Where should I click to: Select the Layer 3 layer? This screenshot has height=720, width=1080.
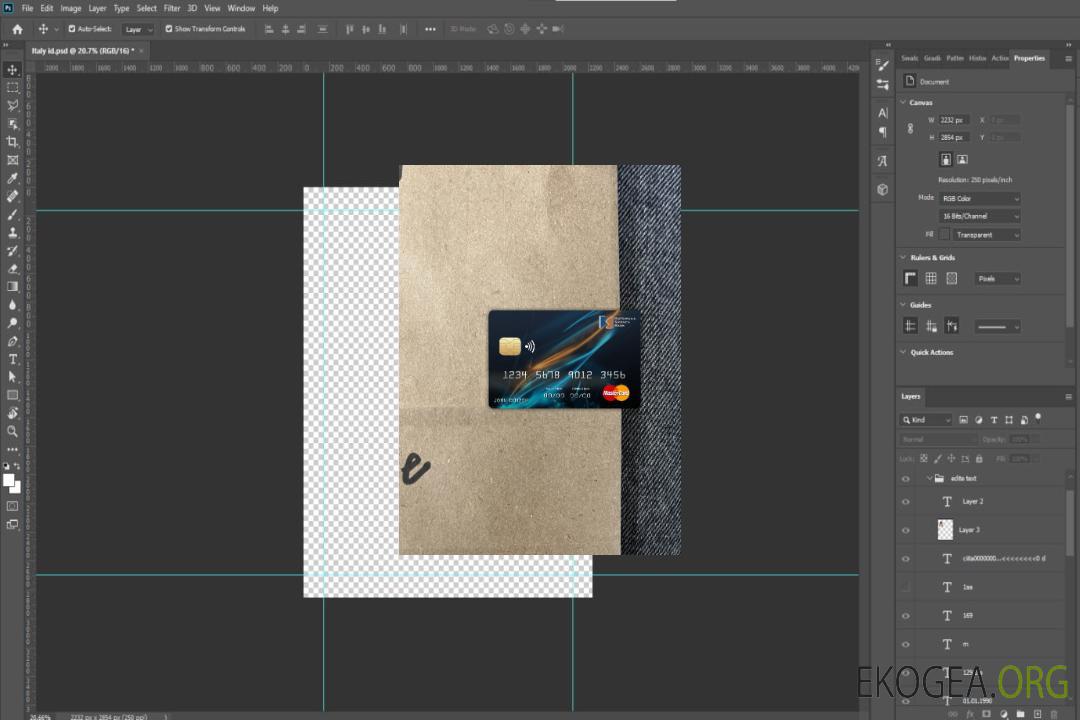click(990, 530)
